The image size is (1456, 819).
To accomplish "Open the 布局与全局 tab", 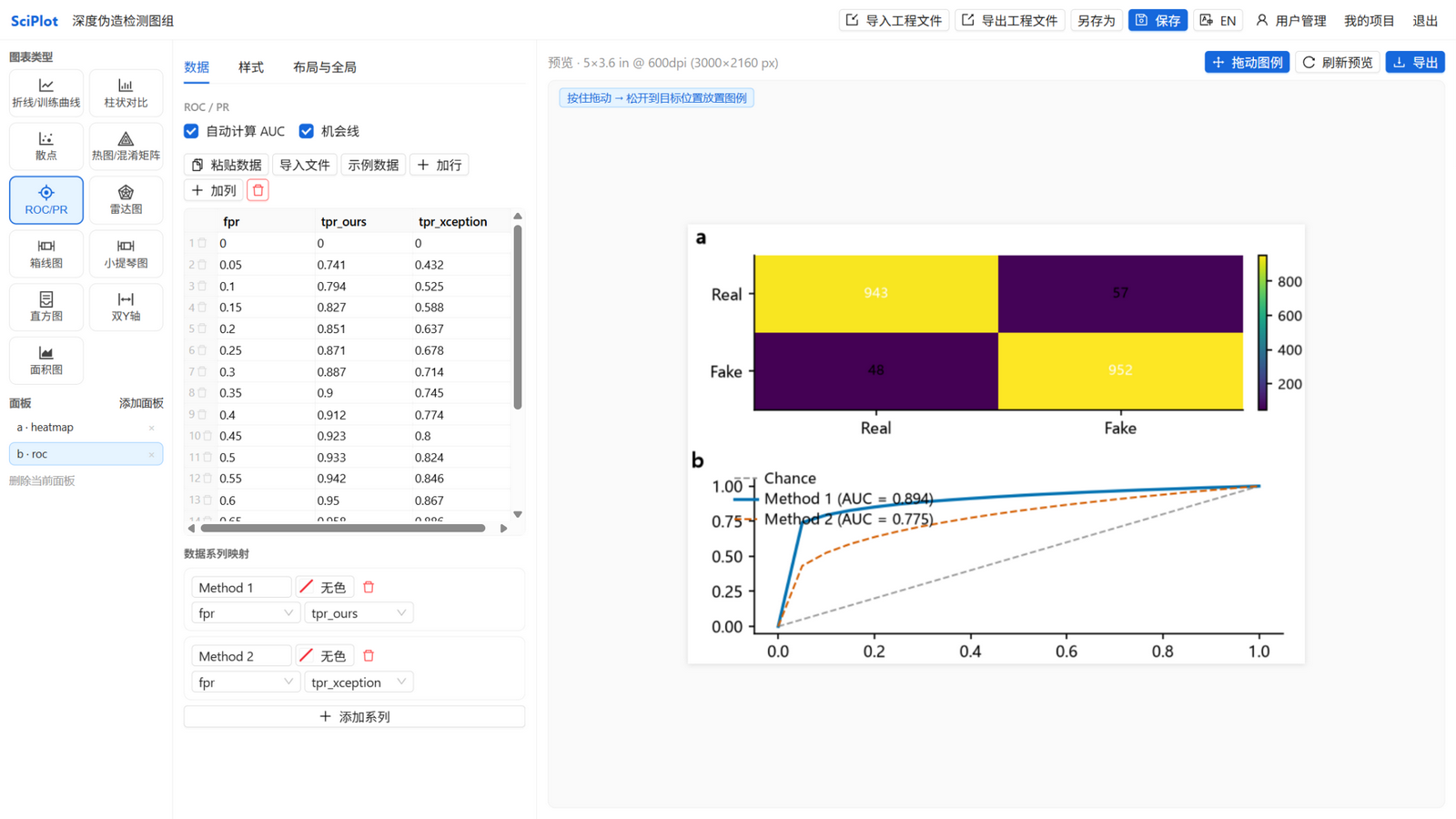I will pos(325,67).
